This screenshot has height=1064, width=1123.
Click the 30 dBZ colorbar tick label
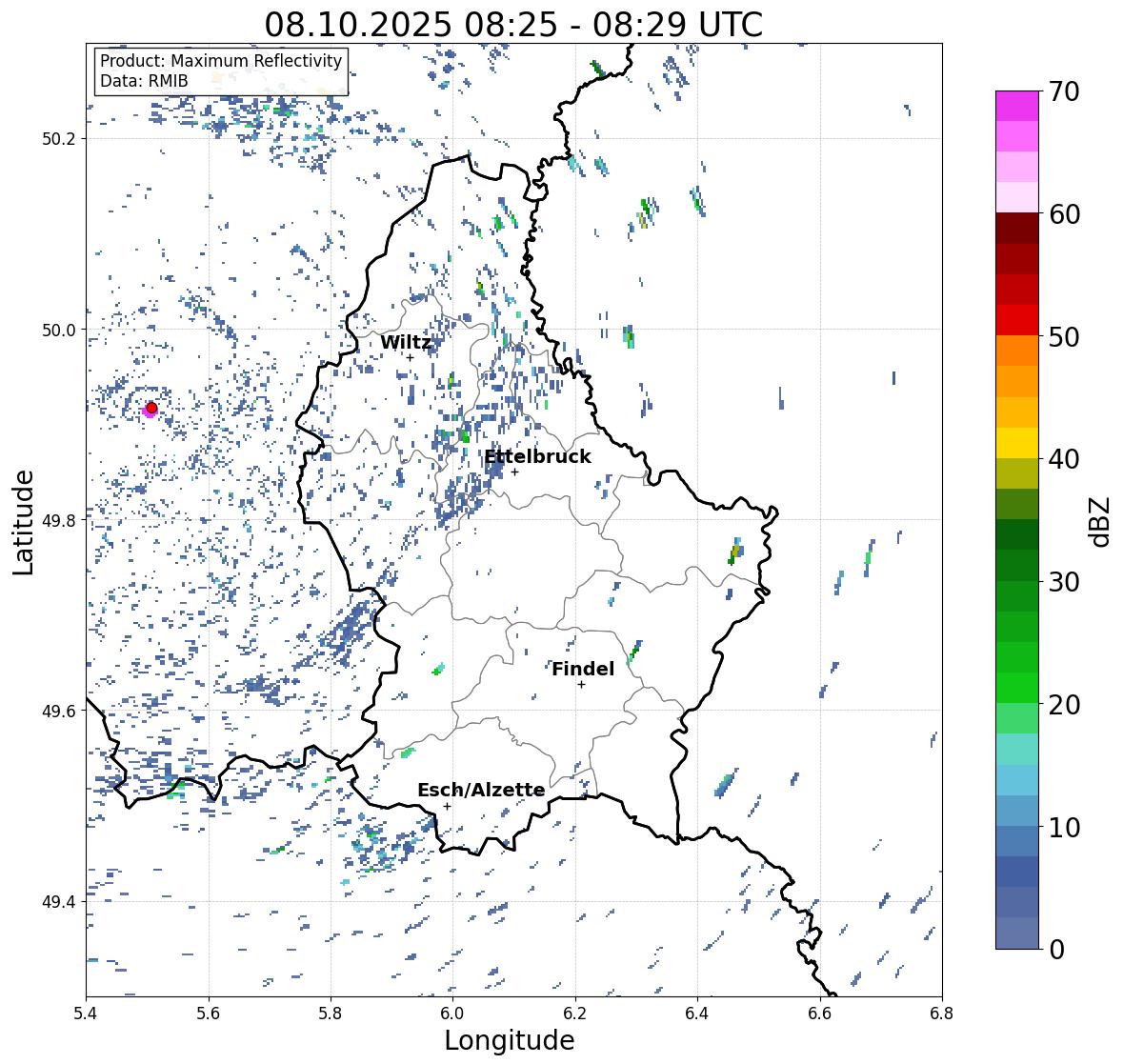(1064, 582)
